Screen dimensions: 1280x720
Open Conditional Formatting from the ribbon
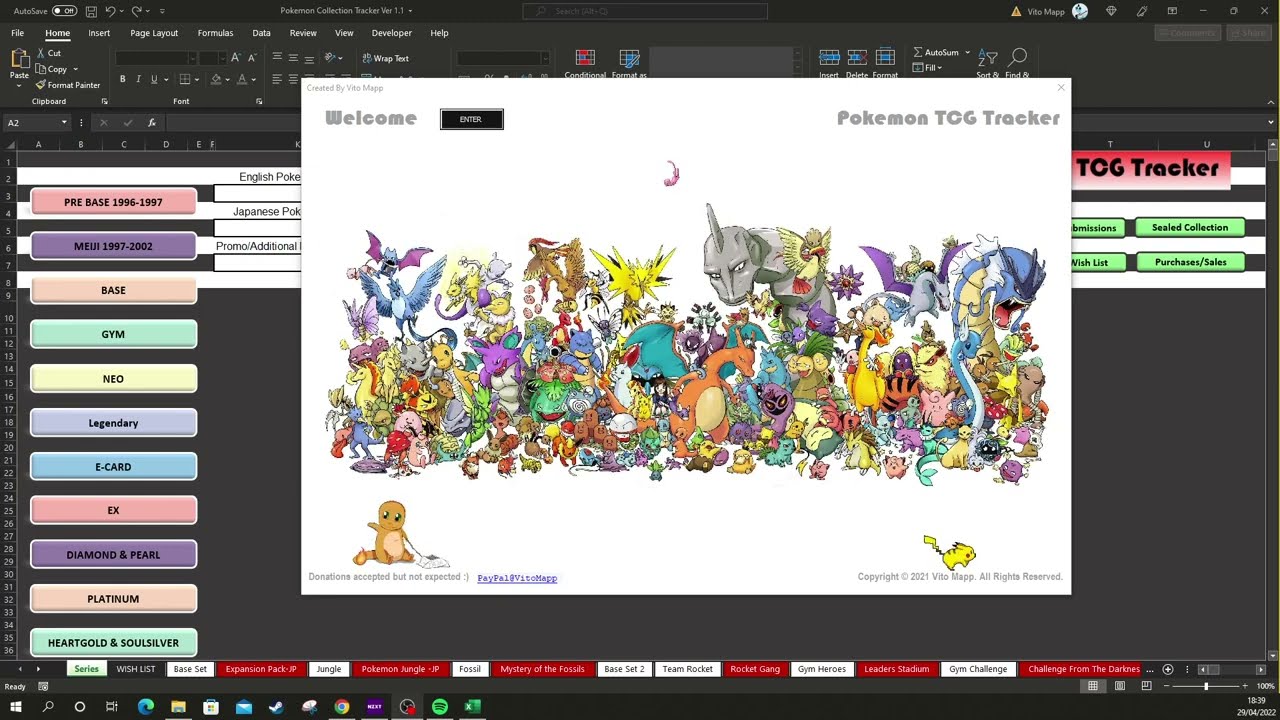pyautogui.click(x=585, y=58)
